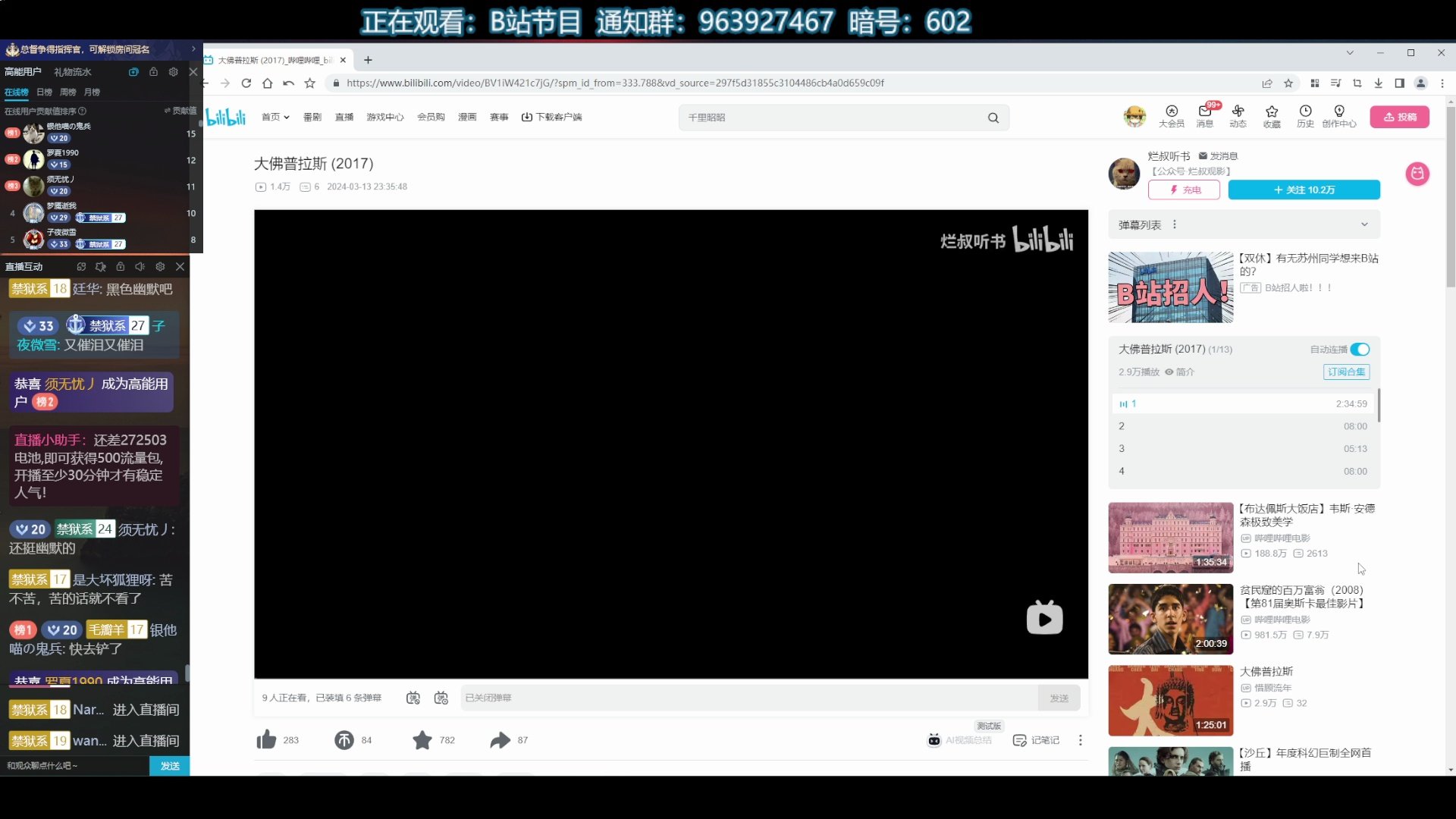This screenshot has height=819, width=1456.
Task: Click 下载客户端 link
Action: click(551, 117)
